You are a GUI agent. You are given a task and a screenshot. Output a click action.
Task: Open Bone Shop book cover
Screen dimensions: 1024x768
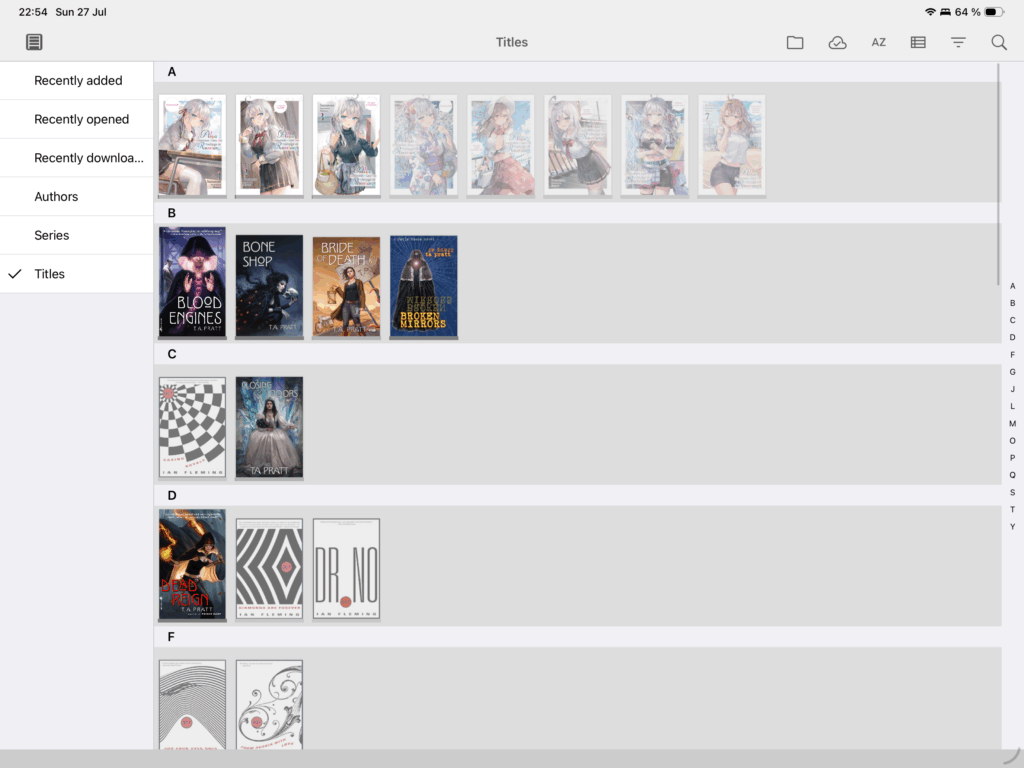pos(269,286)
